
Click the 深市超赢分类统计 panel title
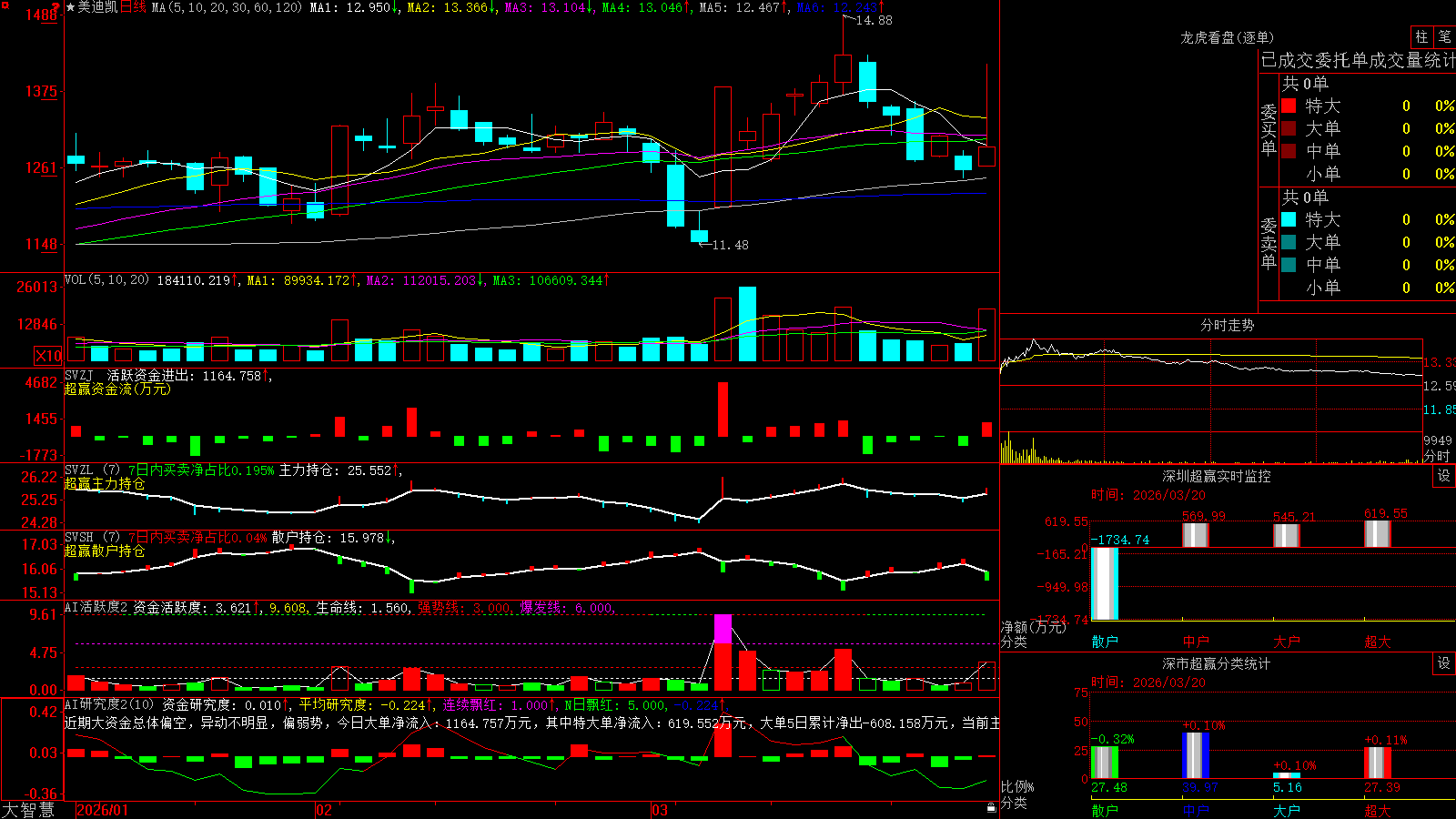1216,663
